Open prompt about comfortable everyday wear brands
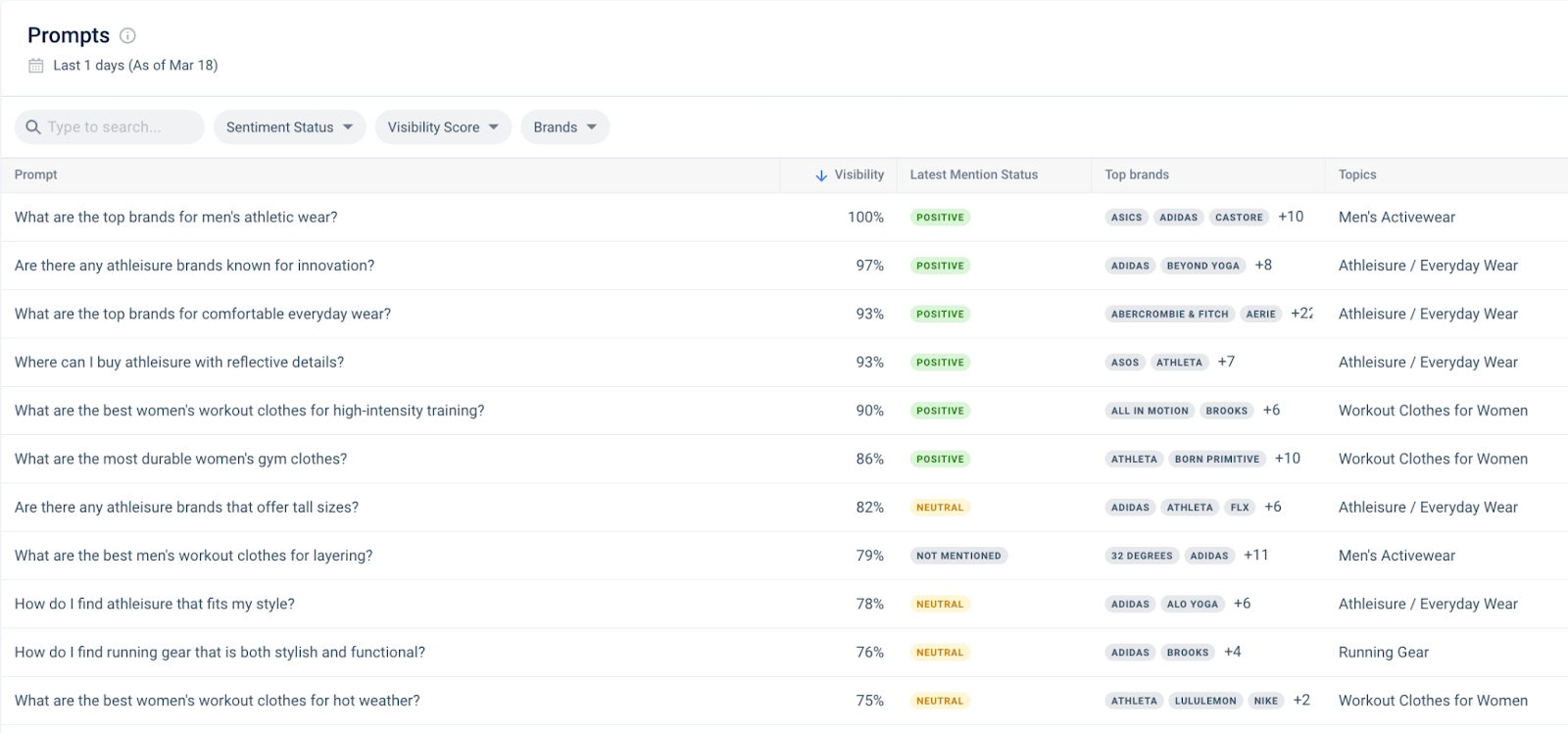1568x733 pixels. (203, 314)
